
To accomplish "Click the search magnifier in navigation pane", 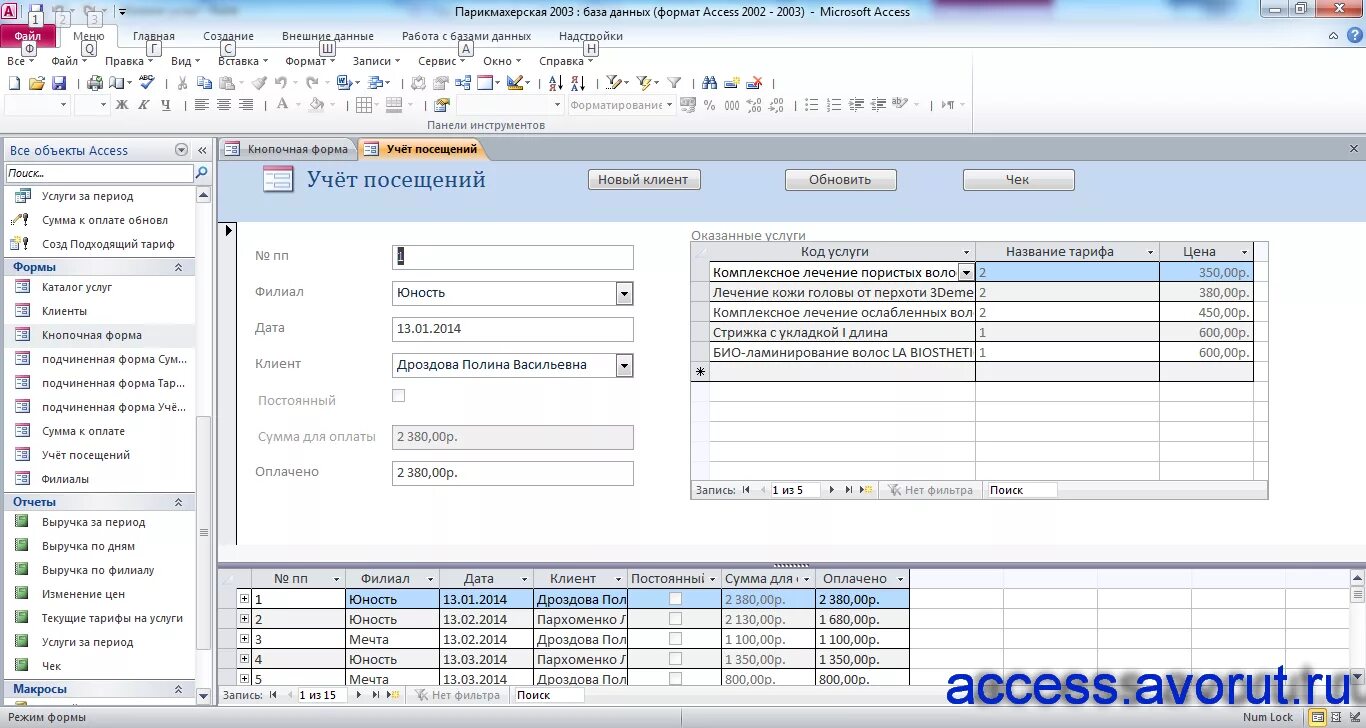I will [x=202, y=173].
